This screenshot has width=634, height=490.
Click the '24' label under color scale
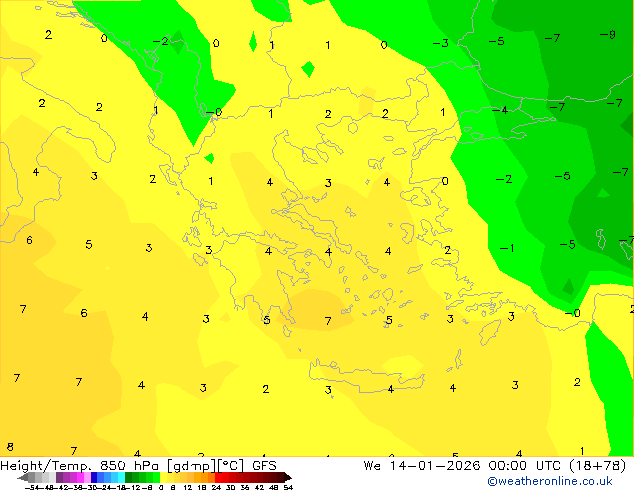click(216, 487)
